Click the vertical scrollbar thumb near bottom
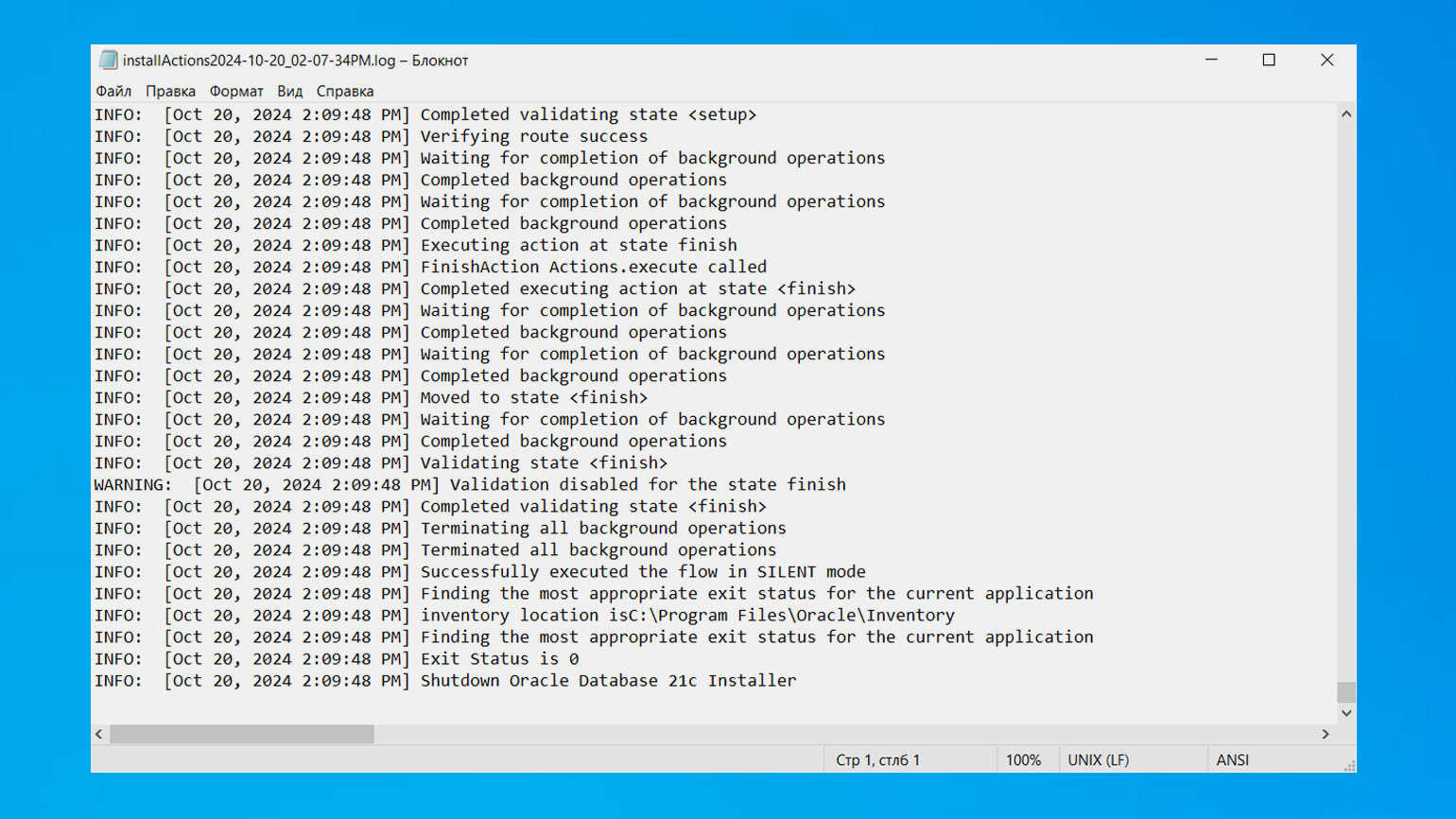The image size is (1456, 819). 1346,691
